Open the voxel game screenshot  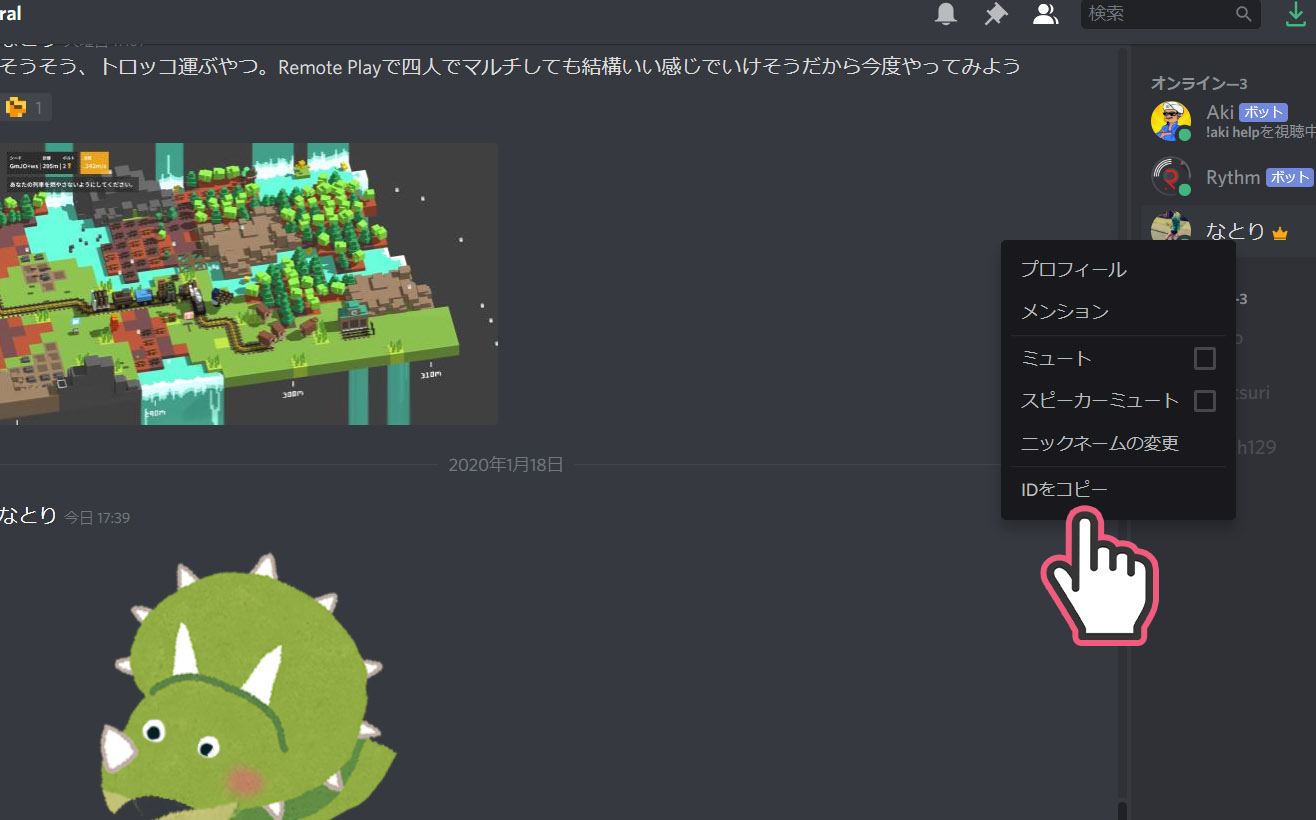249,283
